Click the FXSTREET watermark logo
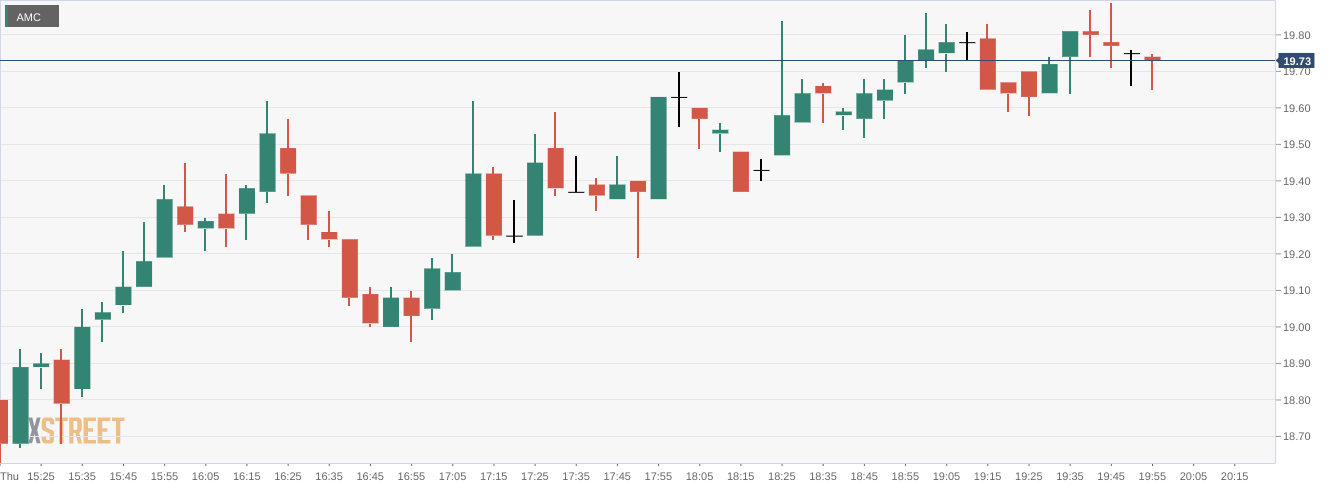 coord(75,431)
